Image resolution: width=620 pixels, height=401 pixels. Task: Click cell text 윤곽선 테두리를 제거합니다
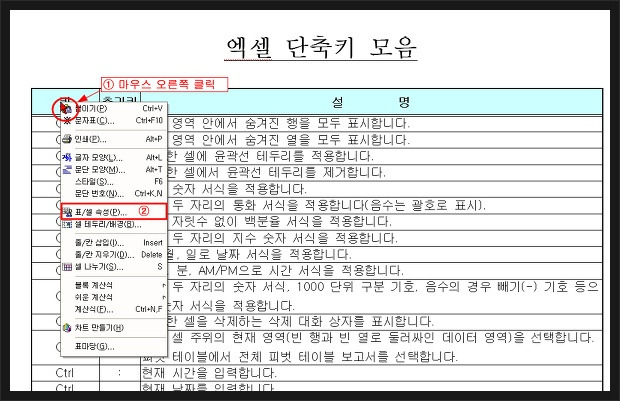(x=306, y=172)
